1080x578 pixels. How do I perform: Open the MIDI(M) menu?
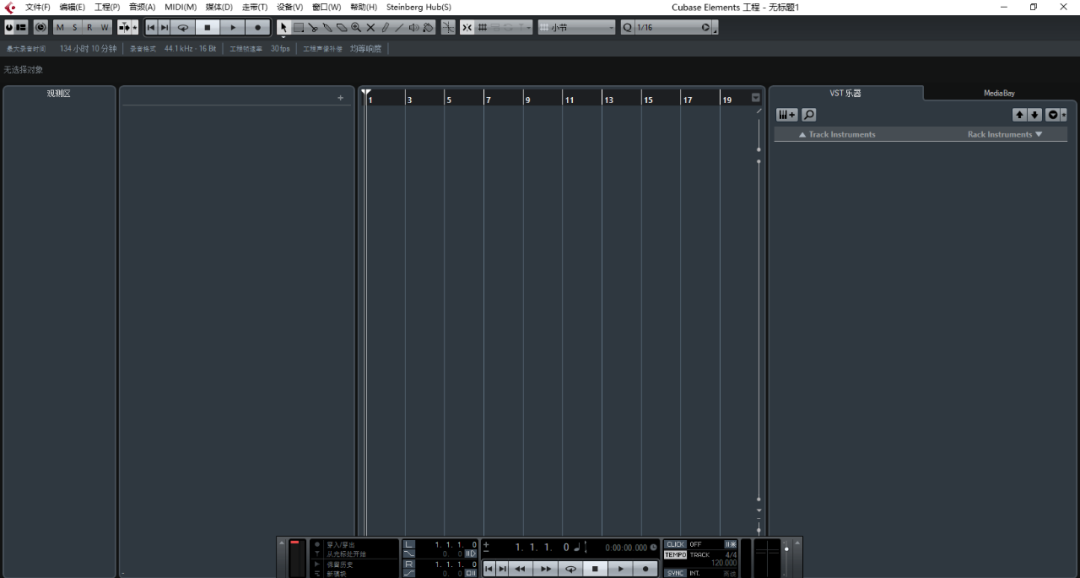[x=180, y=7]
